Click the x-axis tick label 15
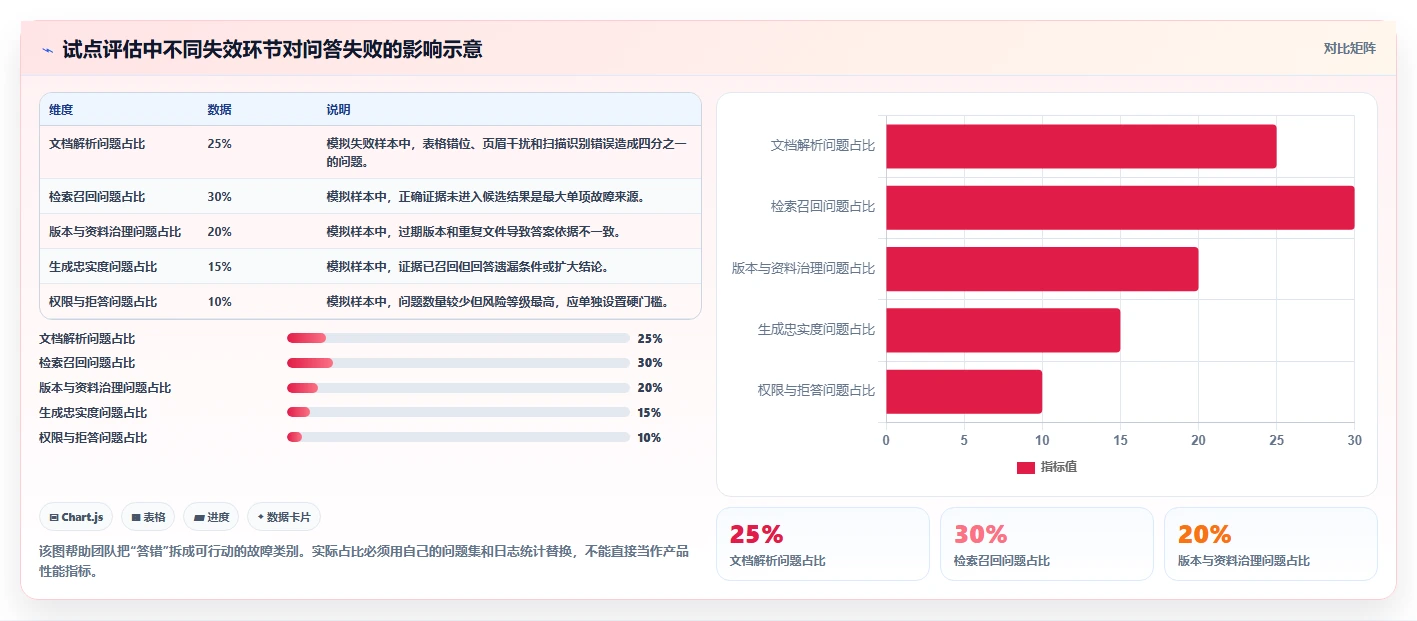The width and height of the screenshot is (1417, 621). pos(1120,440)
